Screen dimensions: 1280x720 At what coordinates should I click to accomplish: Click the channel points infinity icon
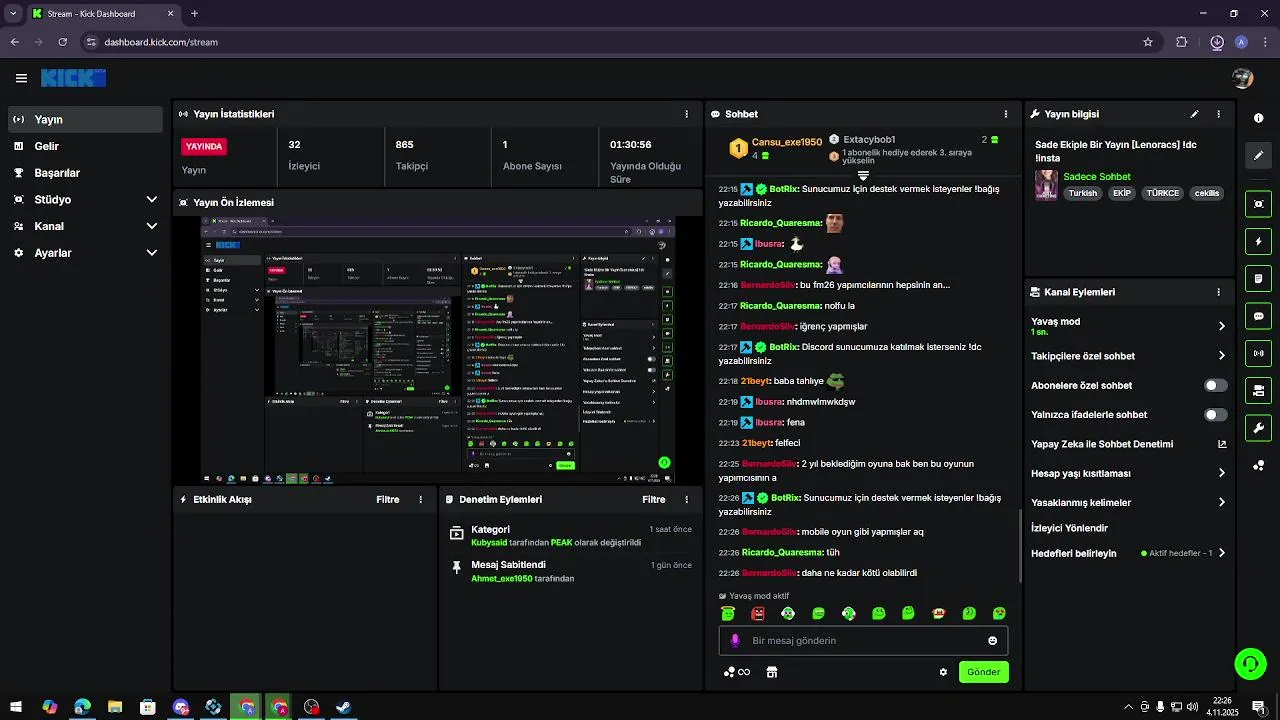pos(737,672)
